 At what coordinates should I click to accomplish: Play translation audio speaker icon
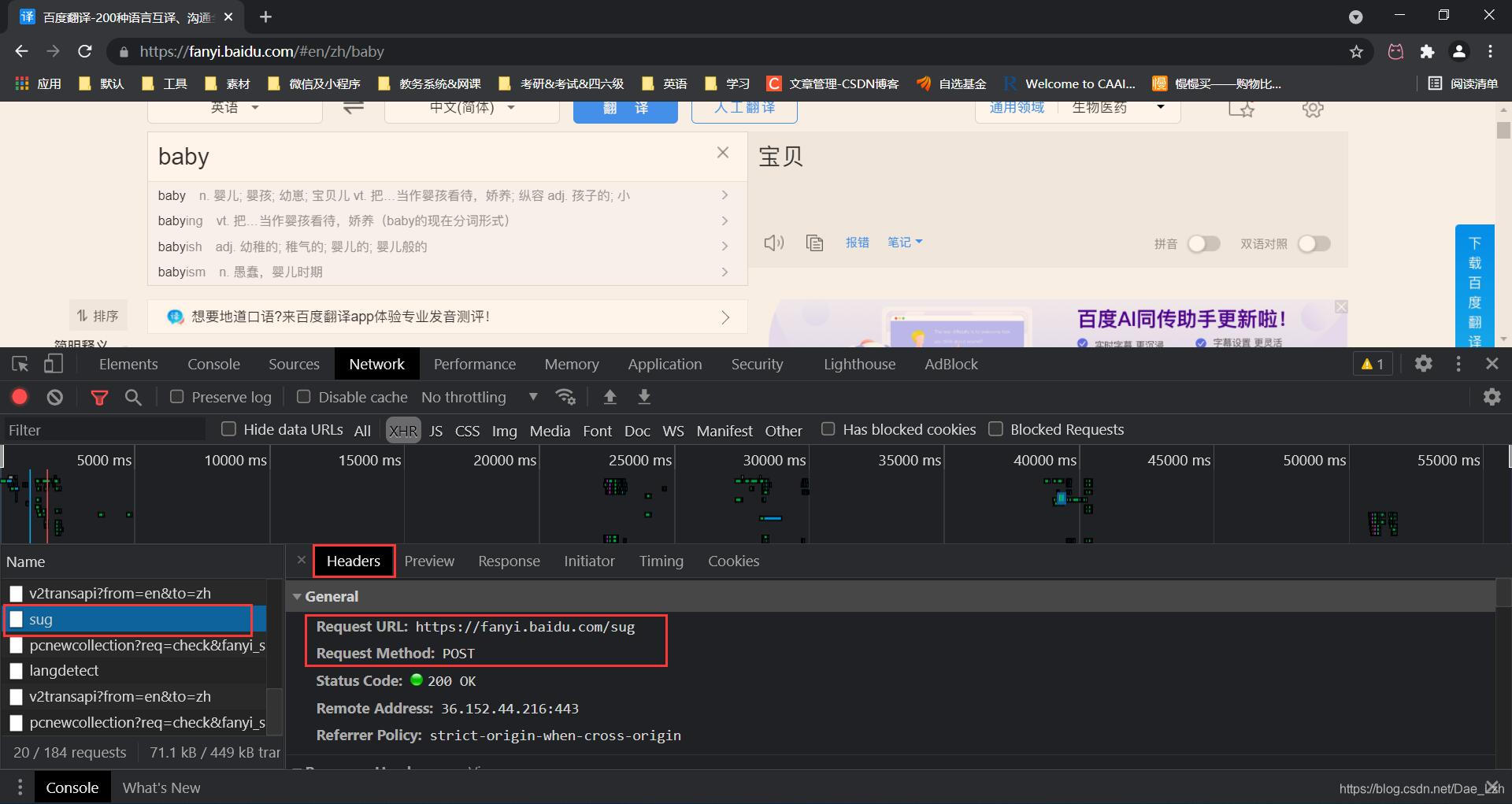774,243
